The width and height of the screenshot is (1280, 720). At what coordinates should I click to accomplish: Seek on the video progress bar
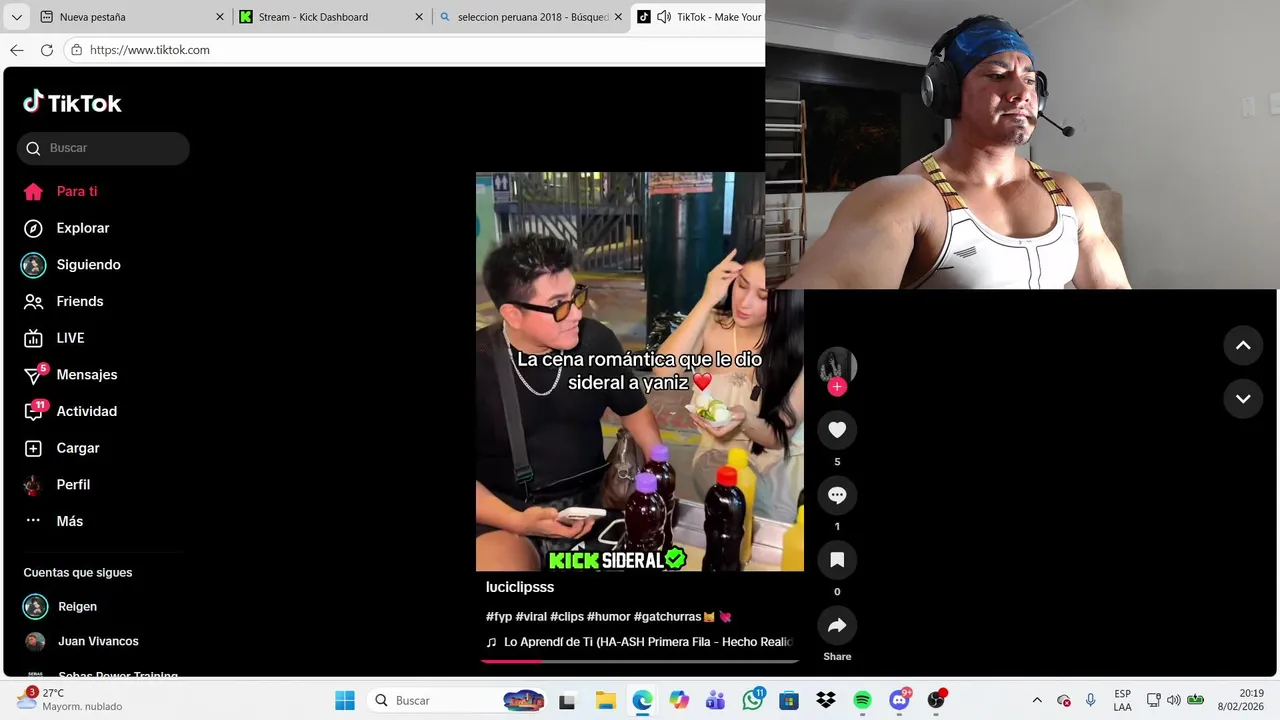640,661
